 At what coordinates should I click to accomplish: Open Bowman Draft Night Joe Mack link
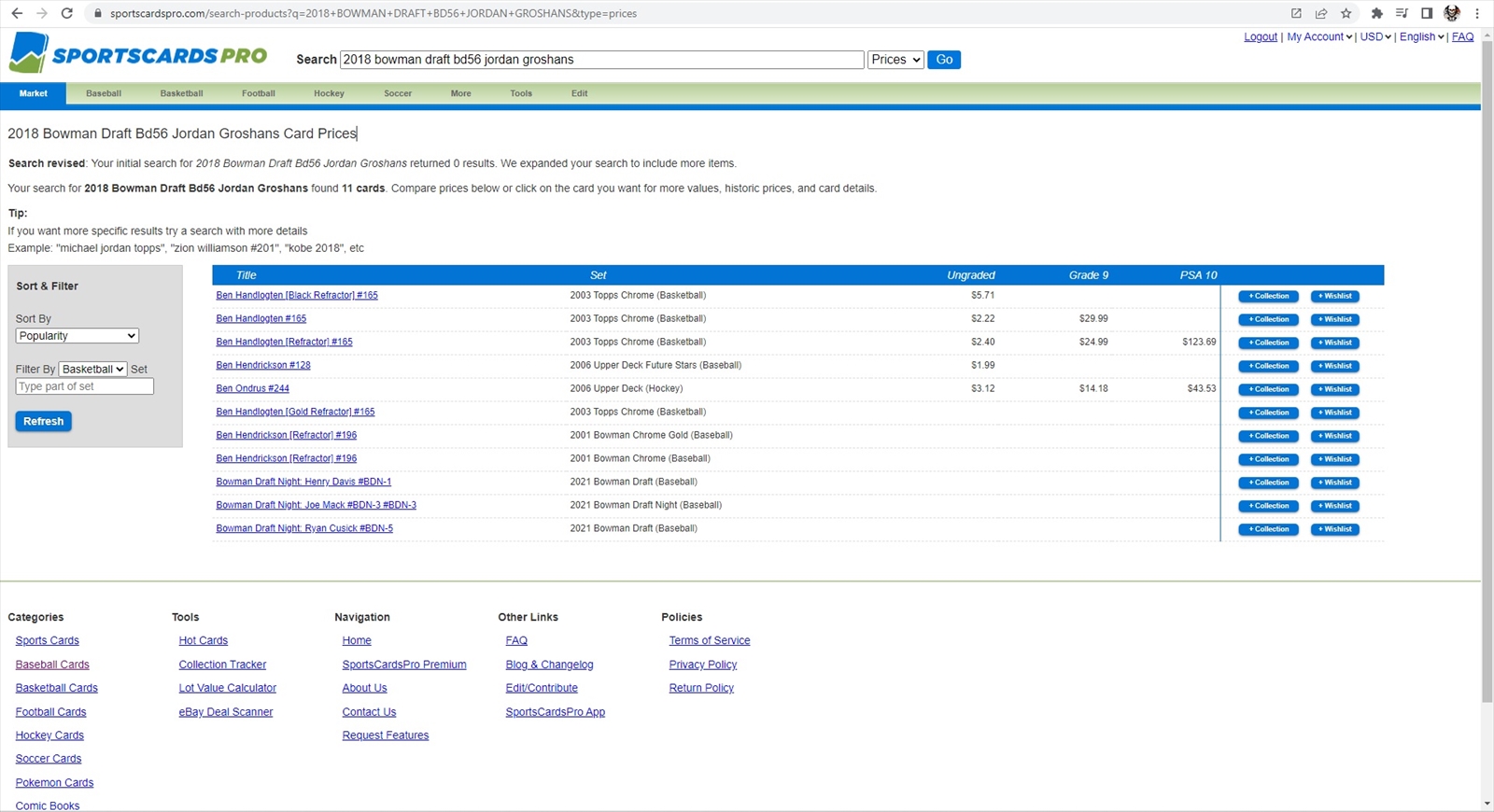317,506
